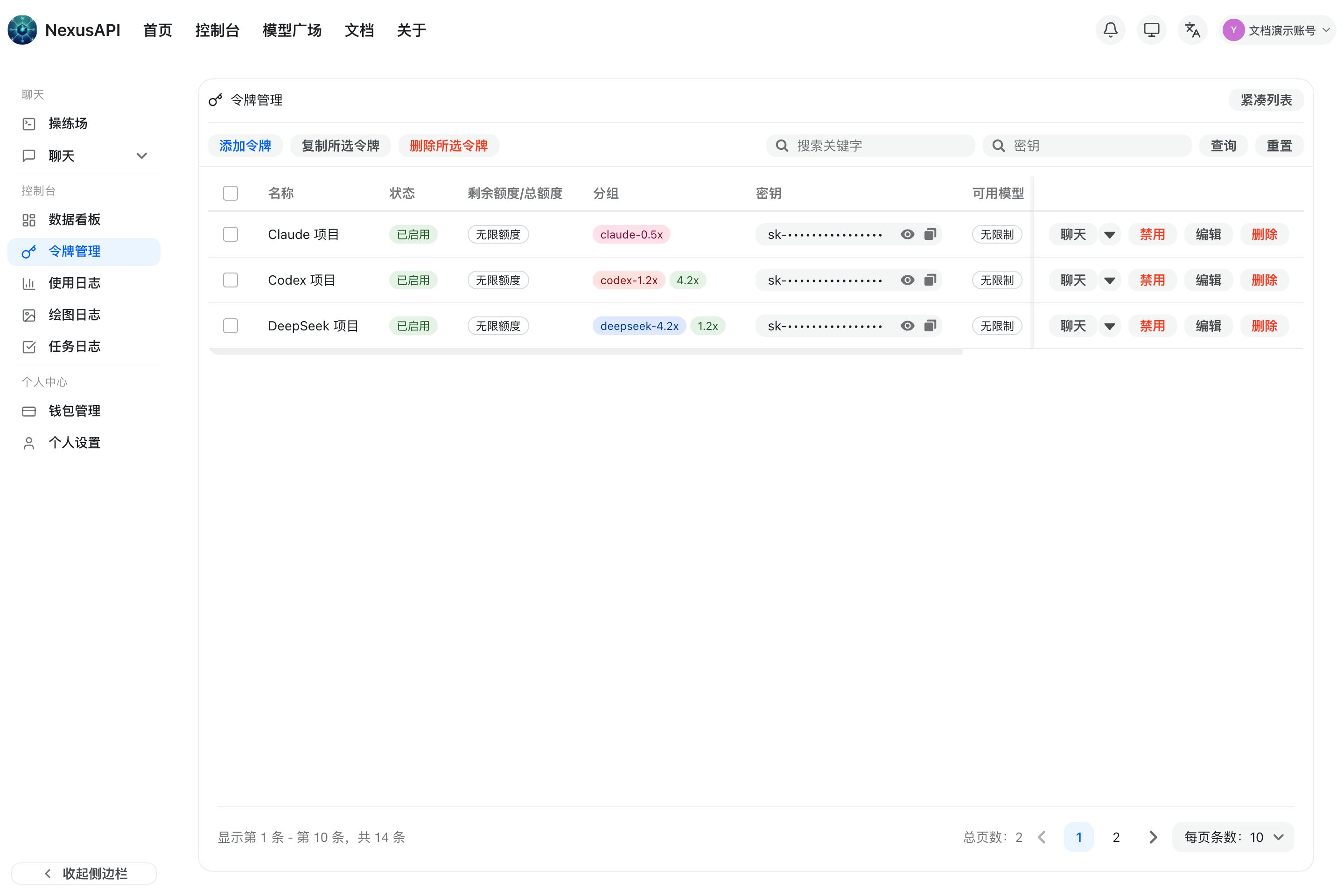Go to the previous page arrow
The width and height of the screenshot is (1344, 896).
coord(1042,837)
